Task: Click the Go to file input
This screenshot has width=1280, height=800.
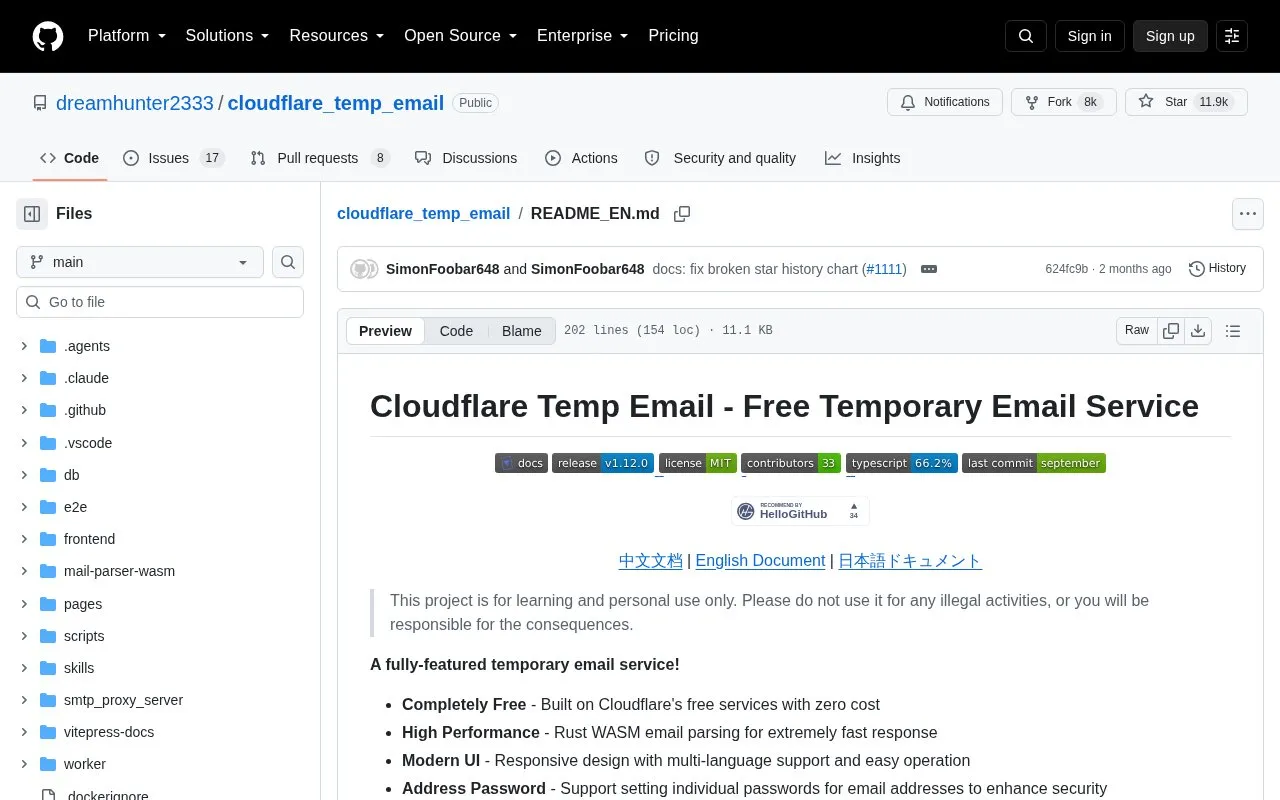Action: coord(160,302)
